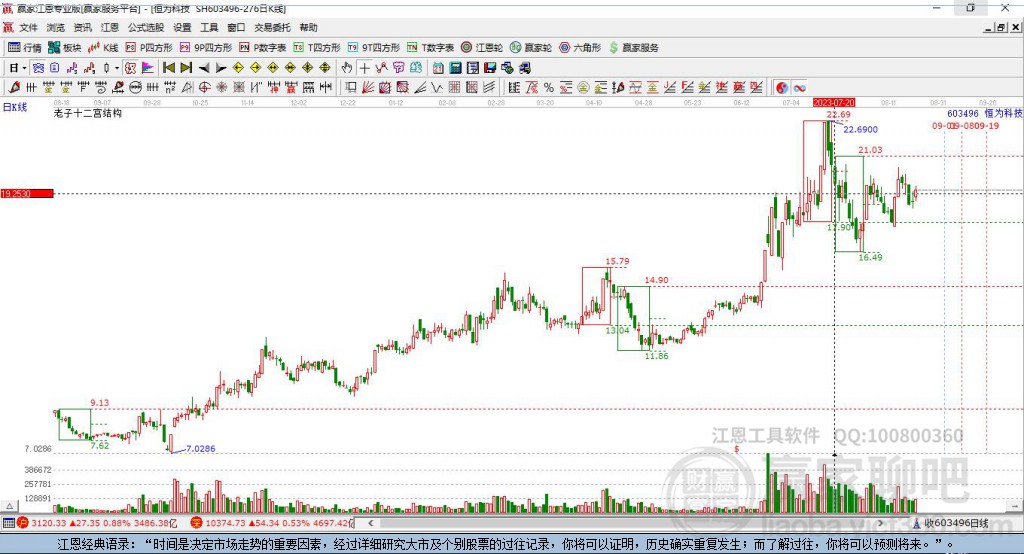Screen dimensions: 1024x554
Task: Click the colored triangle chart icon
Action: (148, 68)
